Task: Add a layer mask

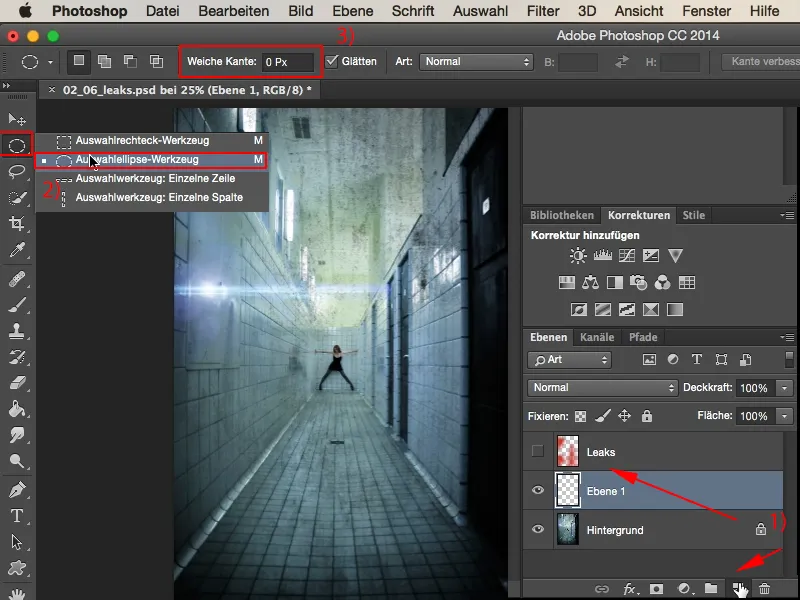Action: pyautogui.click(x=657, y=588)
